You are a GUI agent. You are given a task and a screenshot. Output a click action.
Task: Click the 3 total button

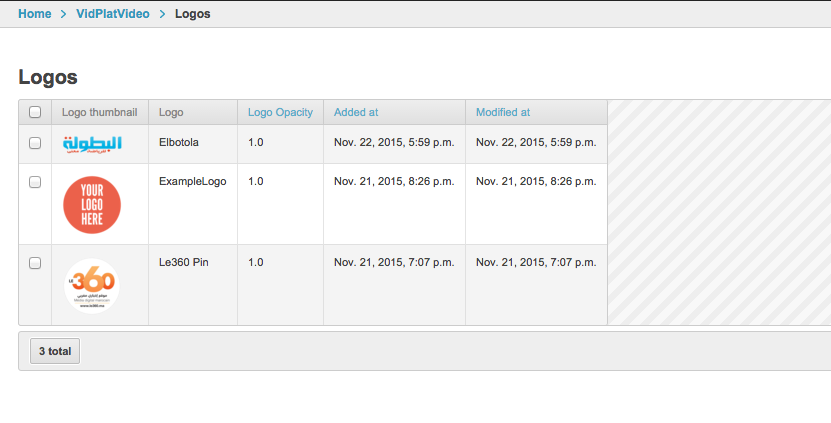click(x=55, y=352)
